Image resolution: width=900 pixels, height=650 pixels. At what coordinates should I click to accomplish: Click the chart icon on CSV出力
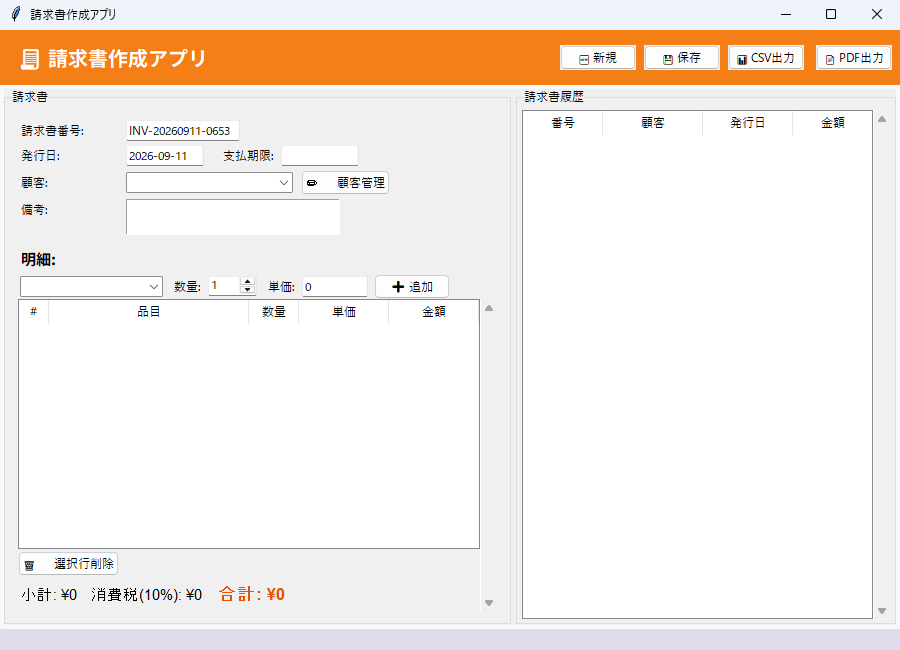pos(742,59)
